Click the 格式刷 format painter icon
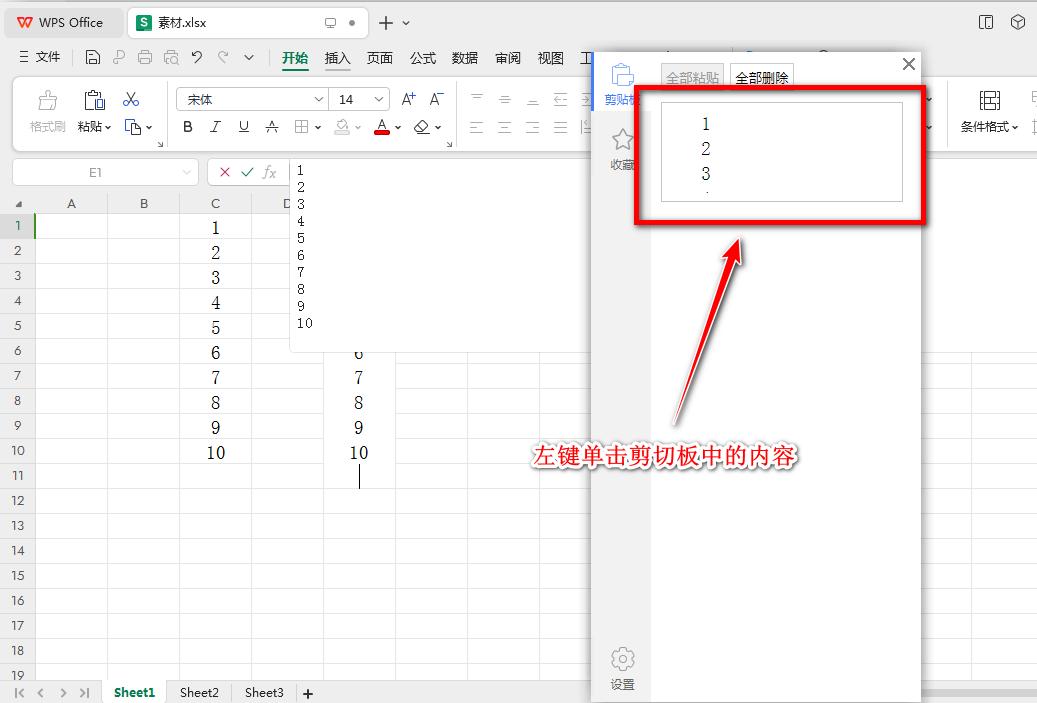 tap(48, 100)
